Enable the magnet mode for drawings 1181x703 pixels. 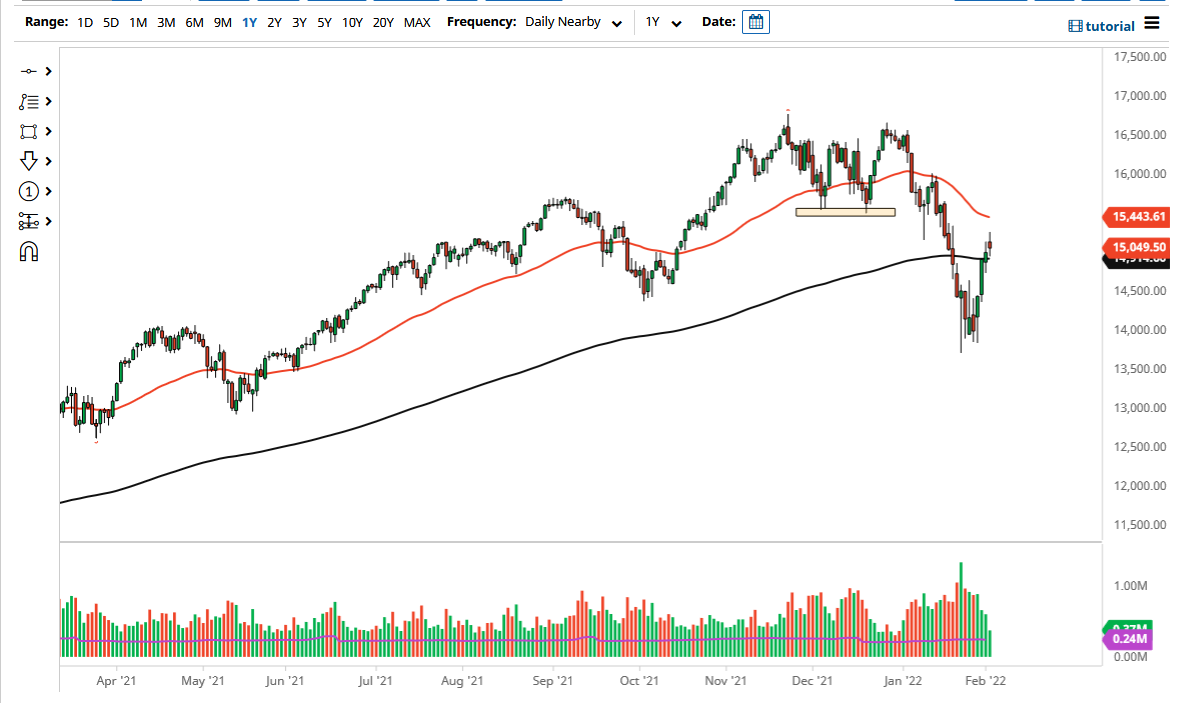pos(27,251)
